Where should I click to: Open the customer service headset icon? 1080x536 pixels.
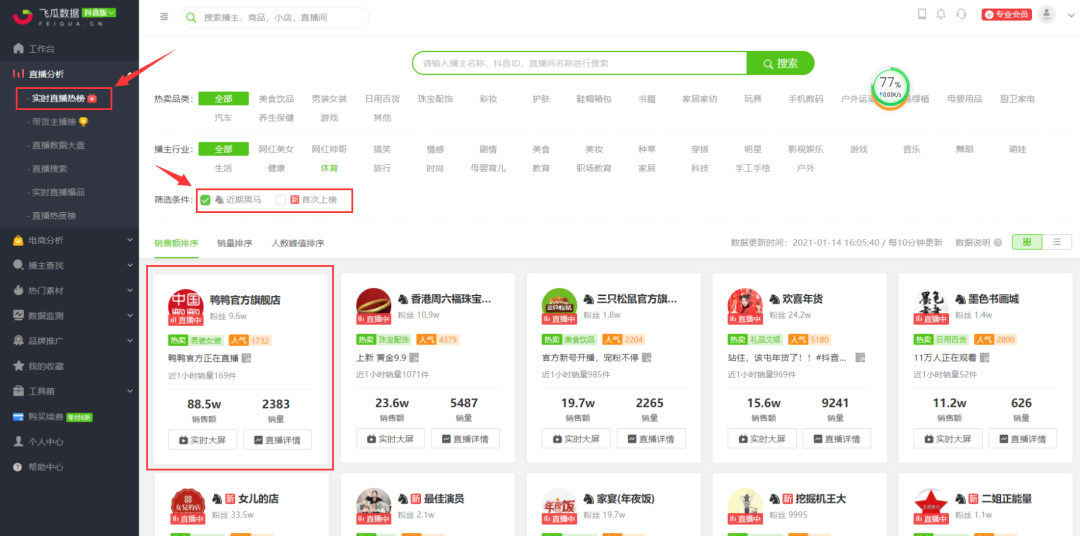pyautogui.click(x=962, y=14)
